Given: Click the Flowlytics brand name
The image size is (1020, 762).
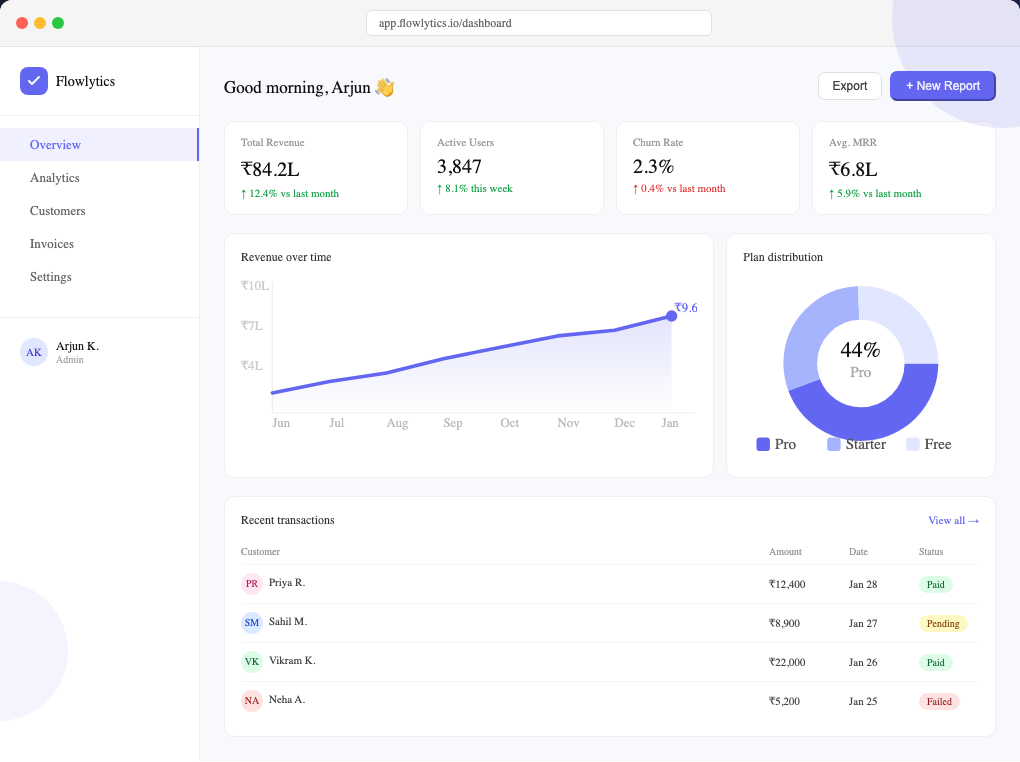Looking at the screenshot, I should tap(85, 81).
